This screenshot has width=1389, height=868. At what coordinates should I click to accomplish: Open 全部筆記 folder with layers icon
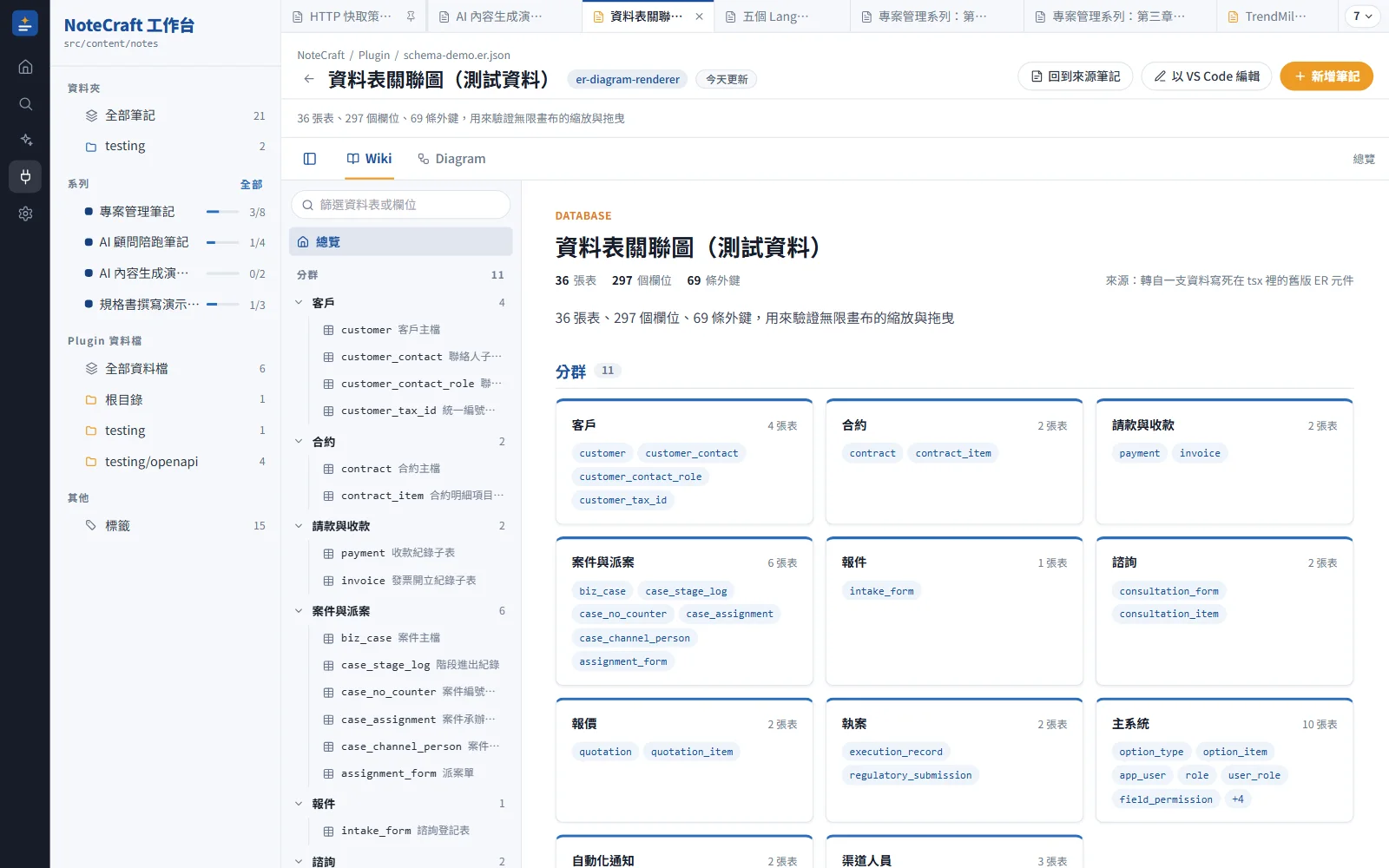pyautogui.click(x=166, y=115)
